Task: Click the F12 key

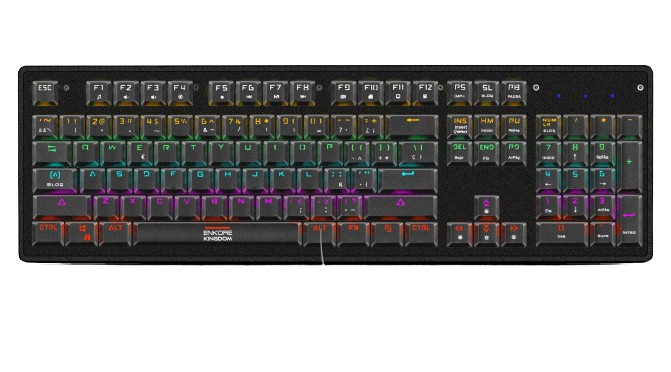Action: (x=425, y=92)
